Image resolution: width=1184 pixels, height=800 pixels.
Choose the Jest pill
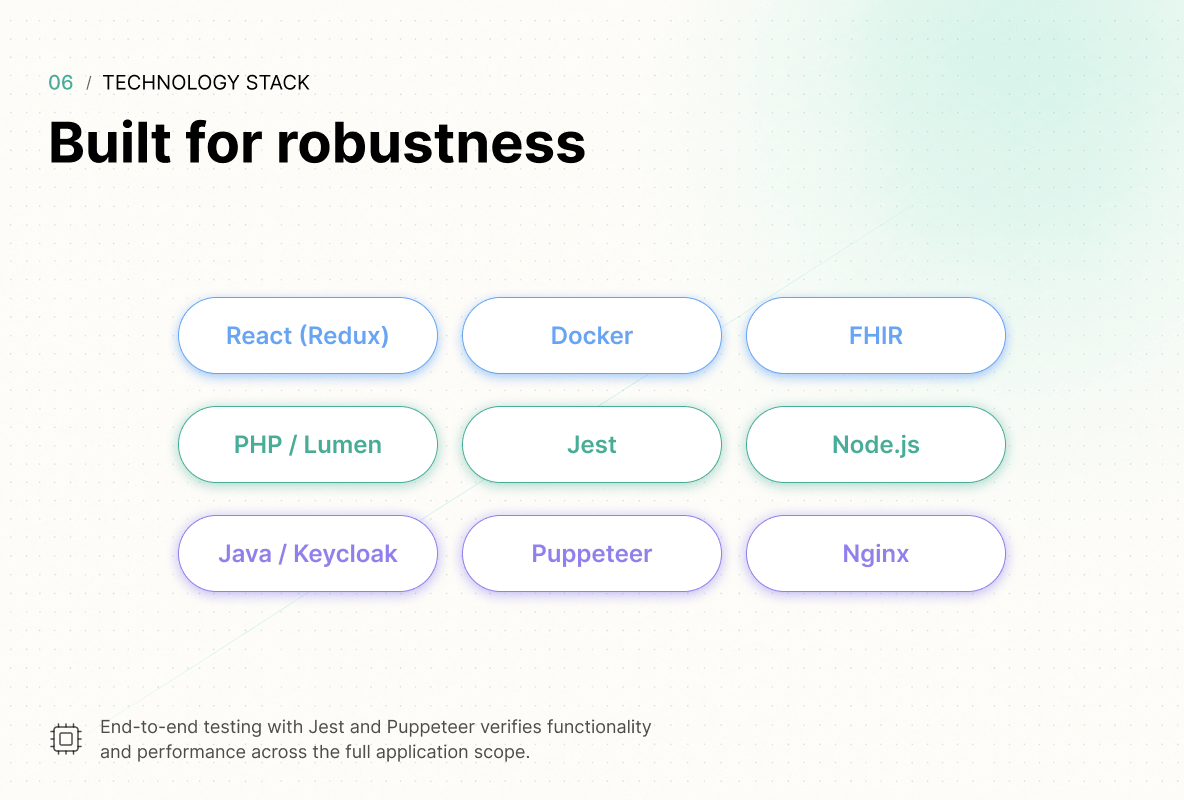[592, 445]
